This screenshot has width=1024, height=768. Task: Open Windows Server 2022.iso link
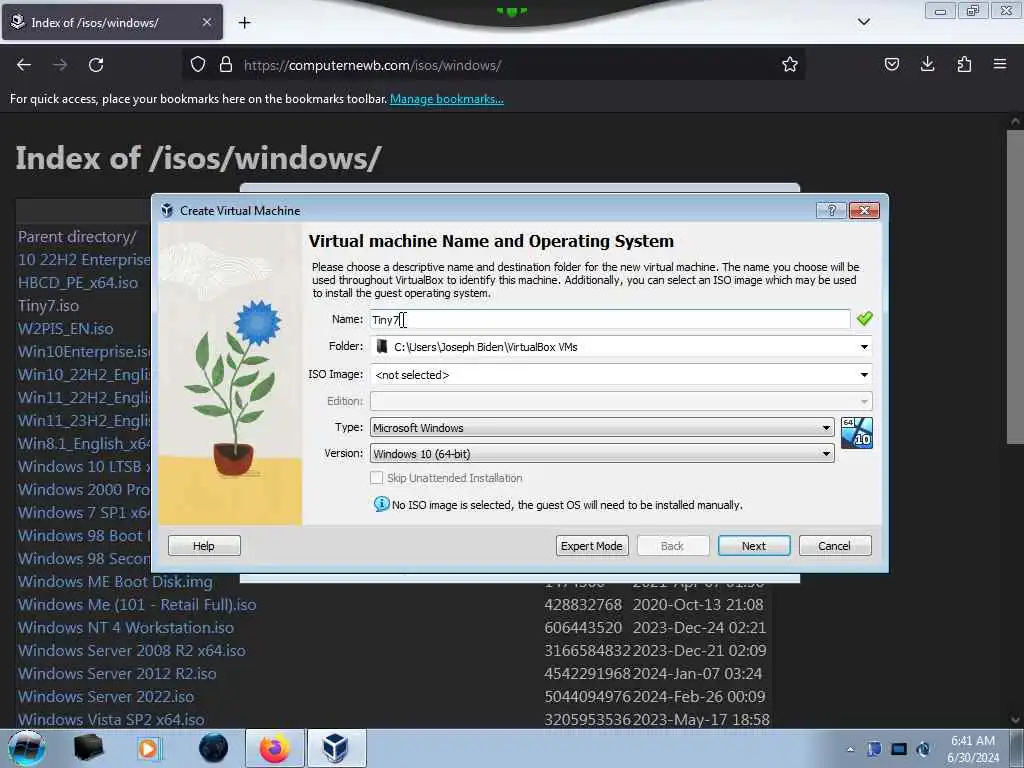pos(106,697)
